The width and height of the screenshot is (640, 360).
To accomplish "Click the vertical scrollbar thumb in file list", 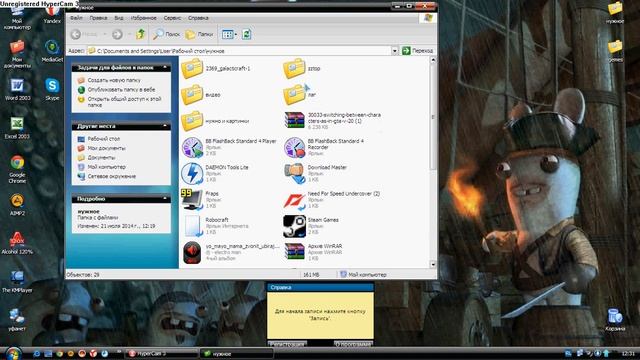I will 433,116.
